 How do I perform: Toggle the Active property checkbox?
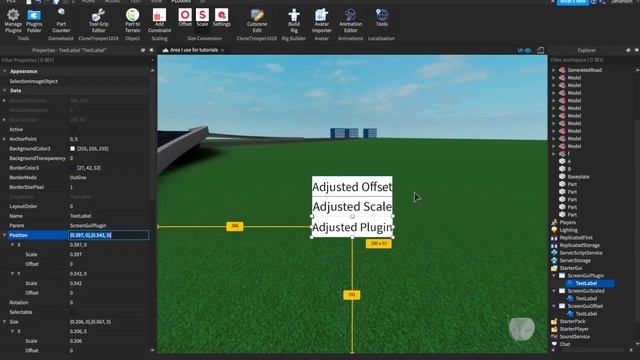pyautogui.click(x=73, y=129)
